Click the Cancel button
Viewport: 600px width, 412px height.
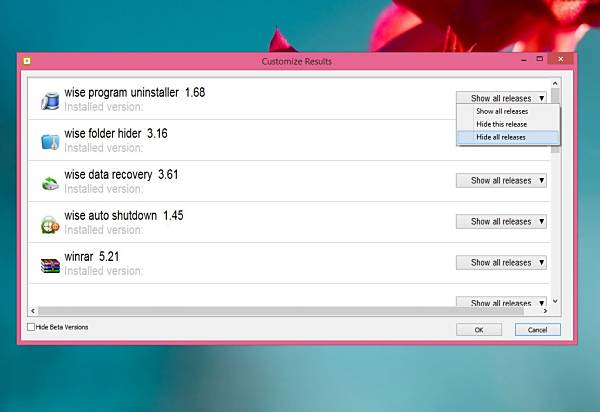(538, 330)
